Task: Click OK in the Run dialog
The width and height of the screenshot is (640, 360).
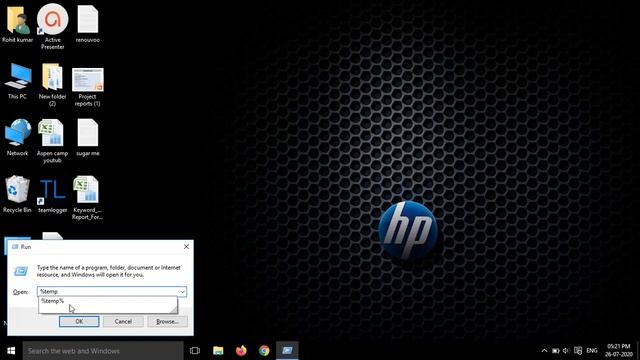Action: pos(79,322)
